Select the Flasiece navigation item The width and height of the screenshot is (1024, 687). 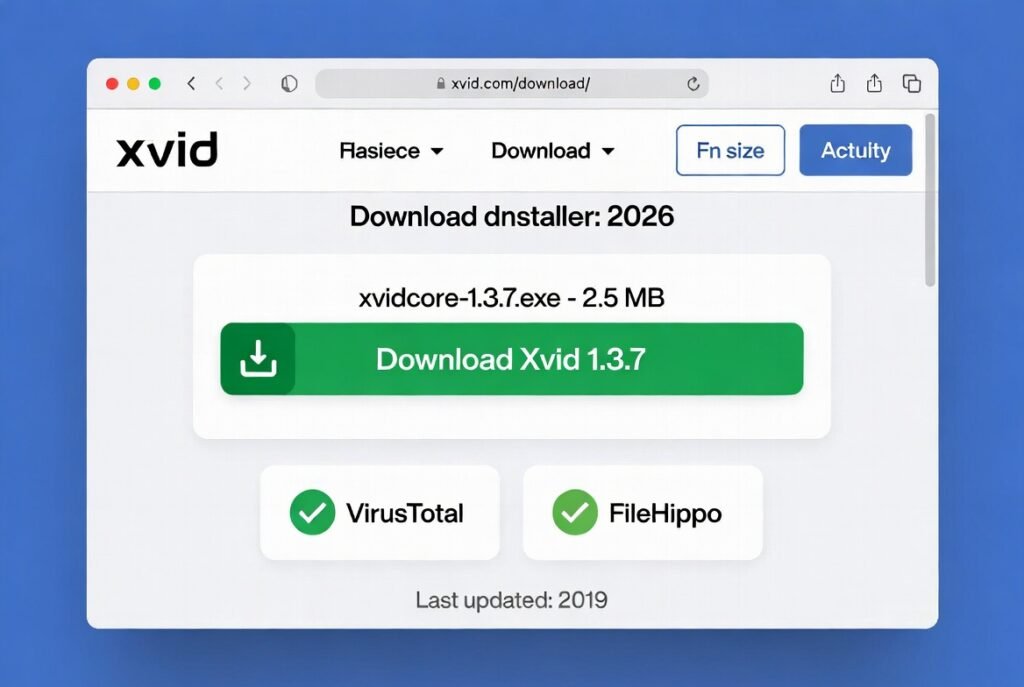point(379,151)
